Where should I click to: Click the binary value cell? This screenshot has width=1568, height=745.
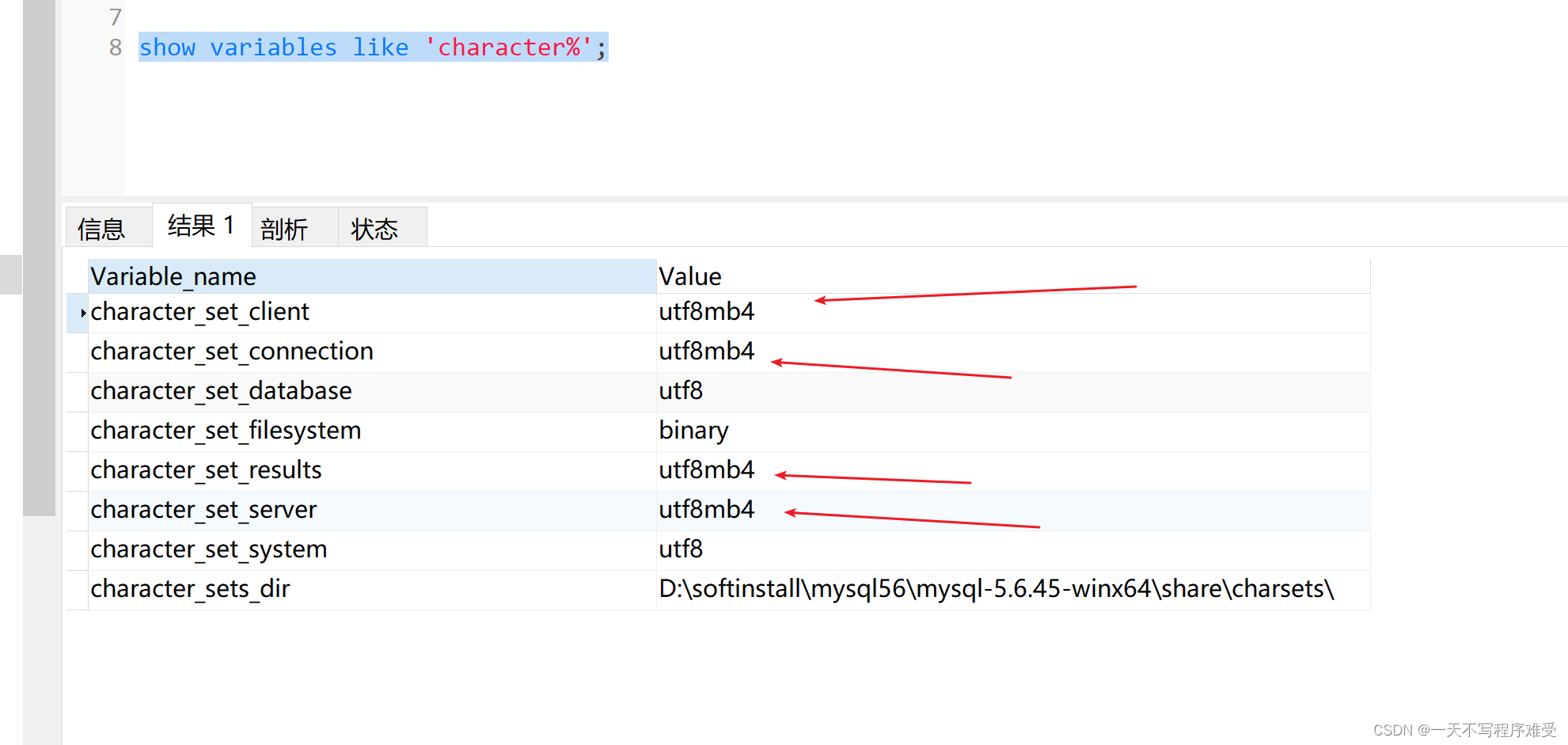point(1013,431)
